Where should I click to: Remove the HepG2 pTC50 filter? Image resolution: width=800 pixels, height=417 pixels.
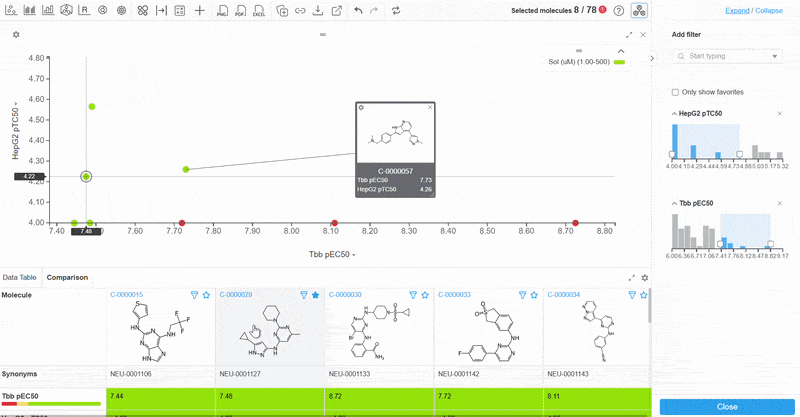[780, 114]
